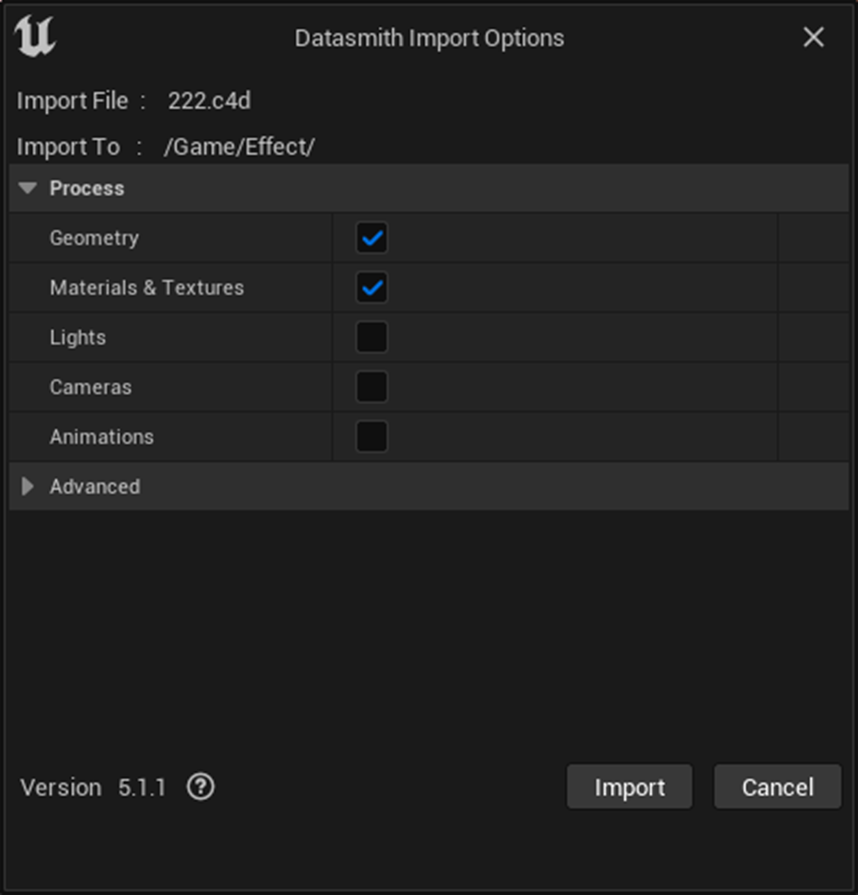Click the Version 5.1.1 label
Image resolution: width=858 pixels, height=895 pixels.
click(x=93, y=787)
